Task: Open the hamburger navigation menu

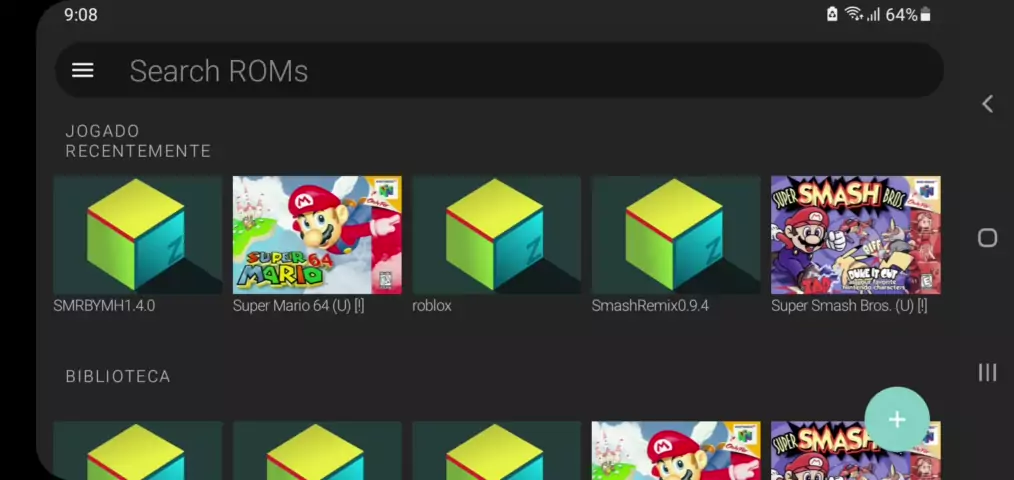Action: pyautogui.click(x=83, y=70)
